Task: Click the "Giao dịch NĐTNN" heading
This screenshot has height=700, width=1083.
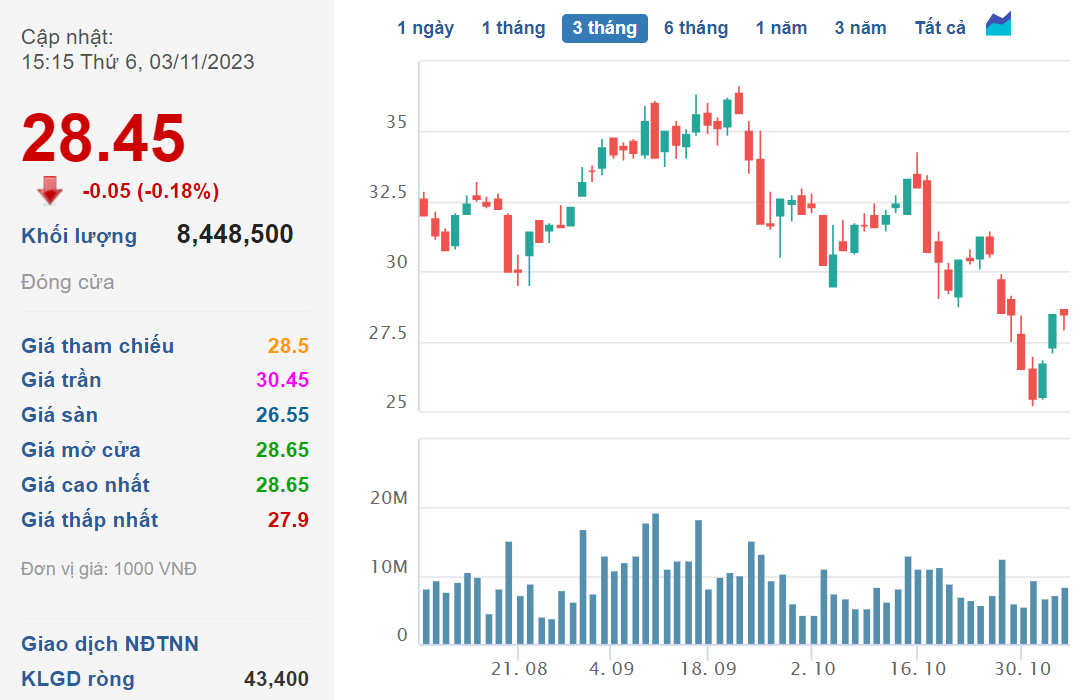Action: (110, 644)
